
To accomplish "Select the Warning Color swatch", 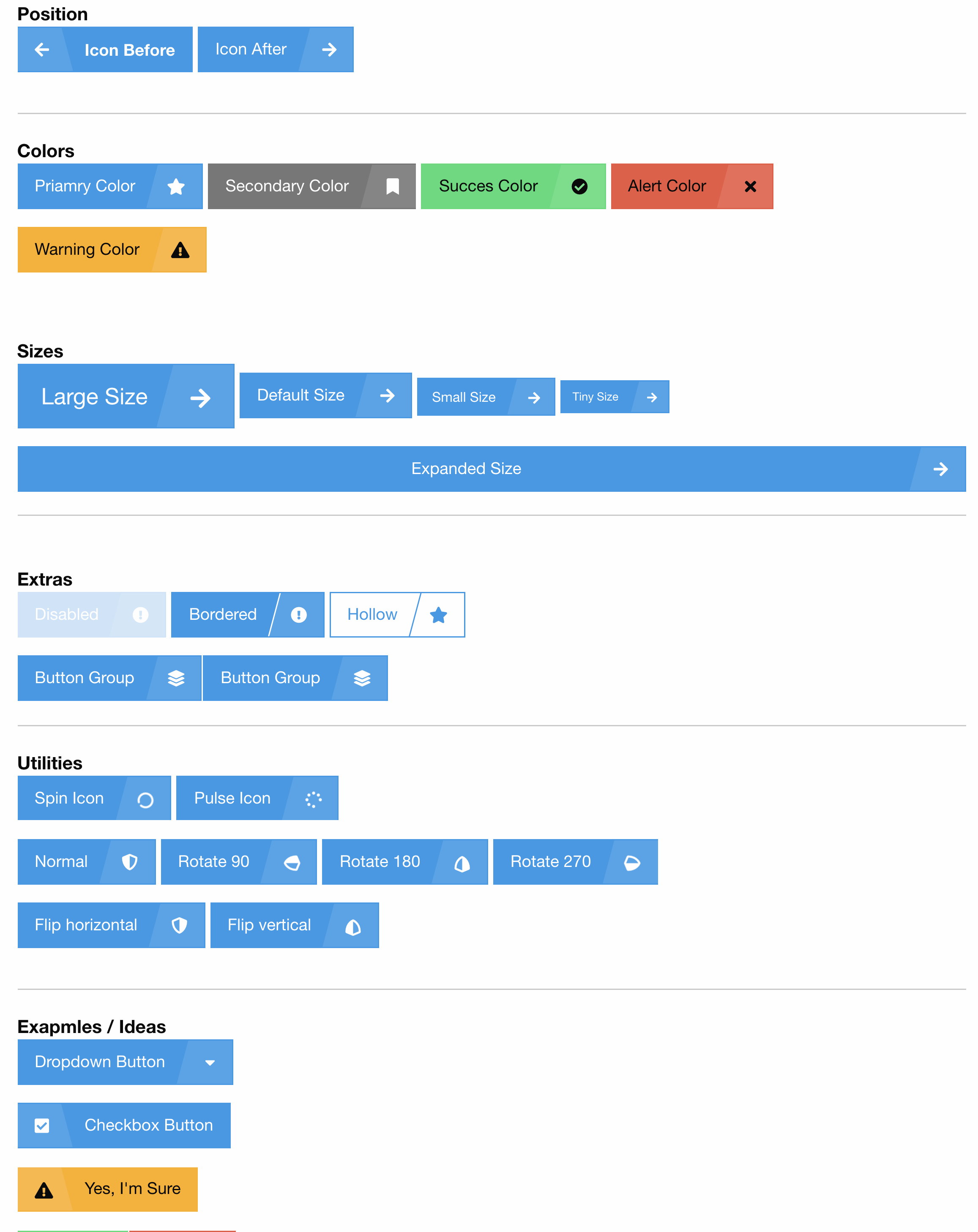I will point(112,249).
